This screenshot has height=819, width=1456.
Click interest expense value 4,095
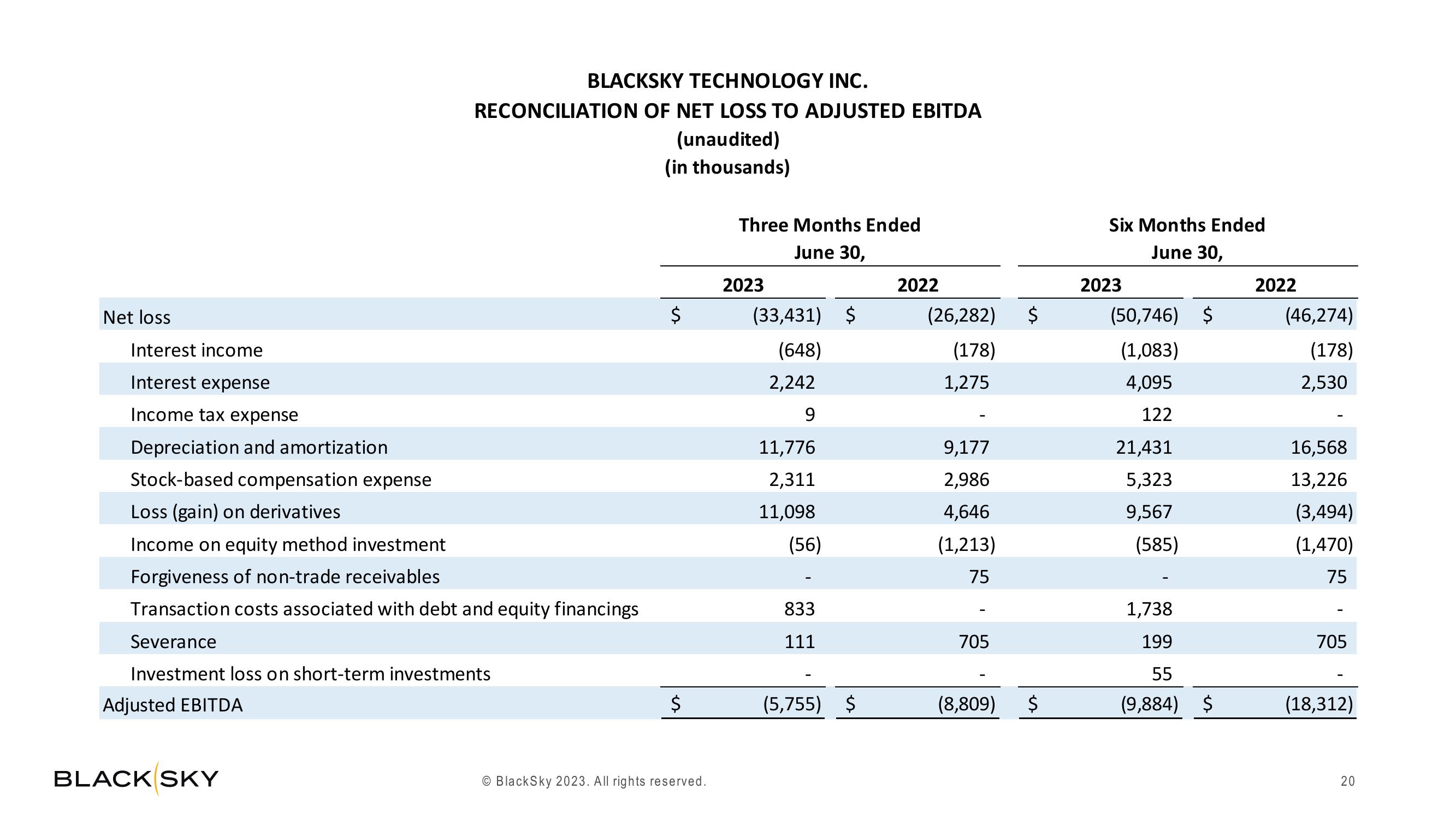(x=1149, y=383)
